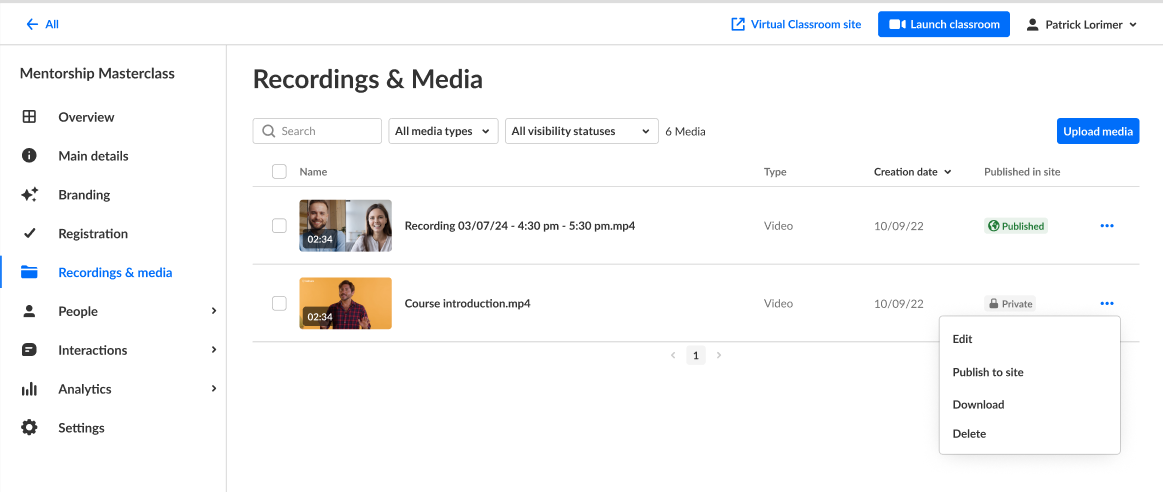Click the Branding sparkle icon

click(29, 195)
